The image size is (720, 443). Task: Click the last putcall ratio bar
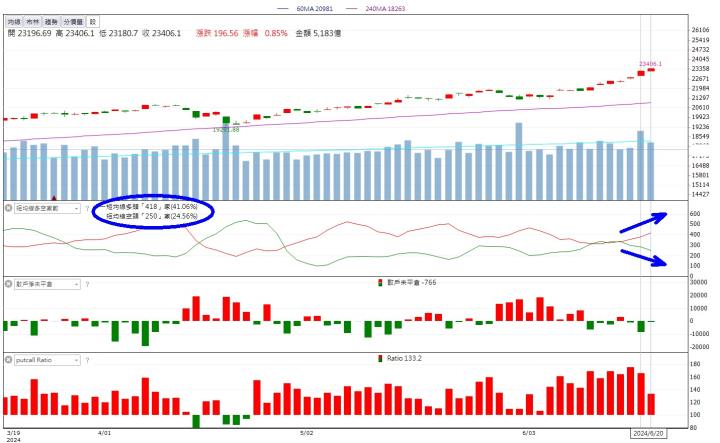[651, 404]
